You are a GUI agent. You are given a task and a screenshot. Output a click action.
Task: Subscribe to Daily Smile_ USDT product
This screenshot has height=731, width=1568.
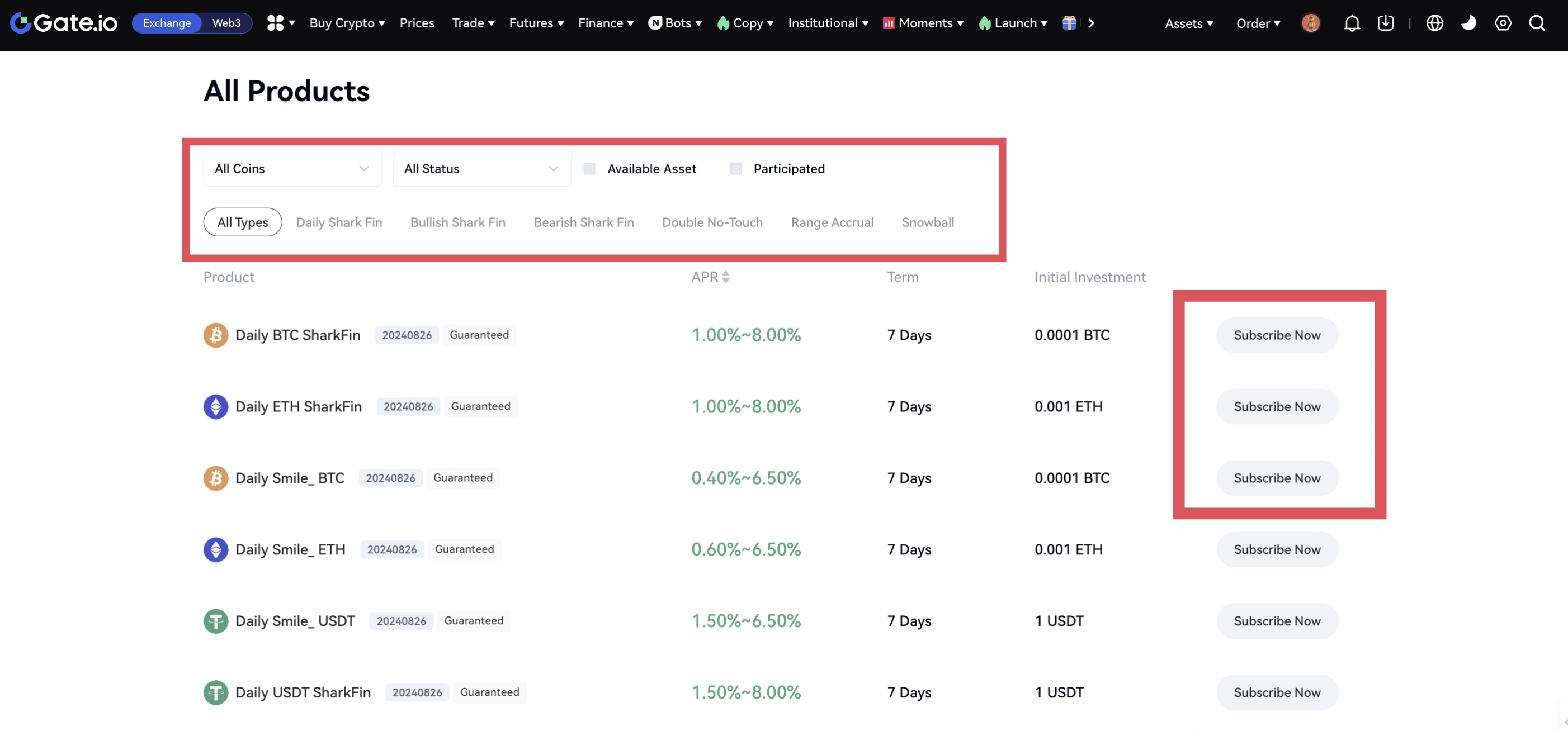[1277, 621]
